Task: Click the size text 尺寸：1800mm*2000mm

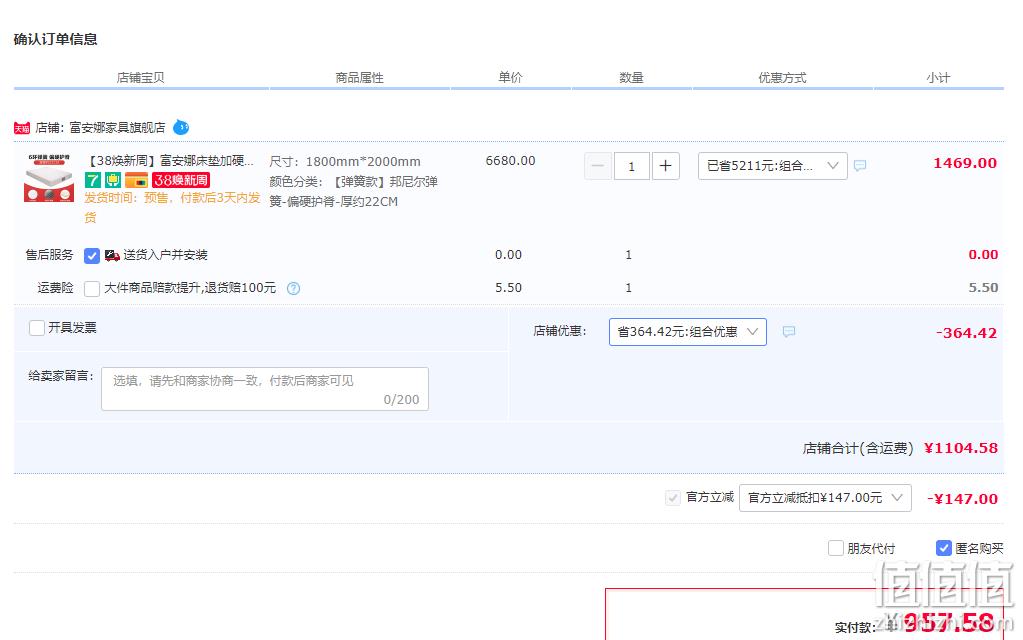Action: pos(345,161)
